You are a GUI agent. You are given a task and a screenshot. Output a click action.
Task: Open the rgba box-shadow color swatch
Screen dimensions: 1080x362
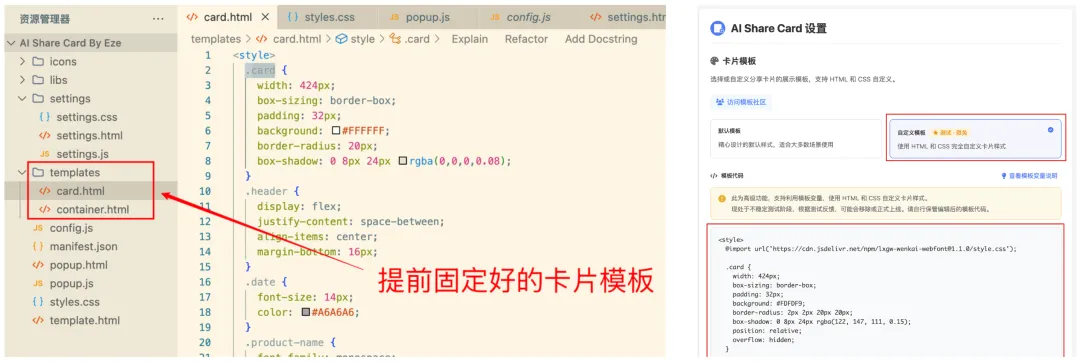(403, 161)
